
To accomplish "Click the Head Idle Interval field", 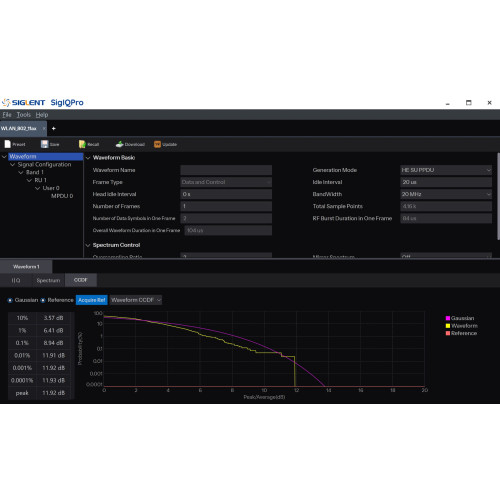I will (x=226, y=194).
